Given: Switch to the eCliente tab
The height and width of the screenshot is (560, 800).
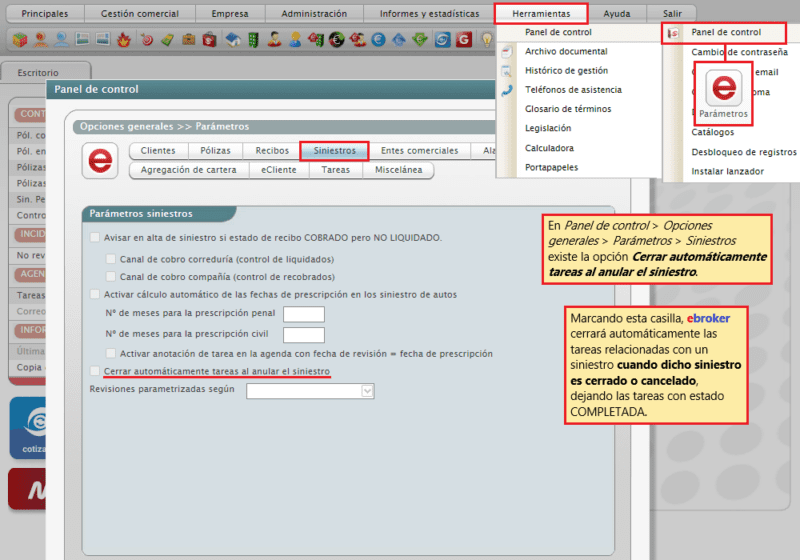Looking at the screenshot, I should click(279, 170).
